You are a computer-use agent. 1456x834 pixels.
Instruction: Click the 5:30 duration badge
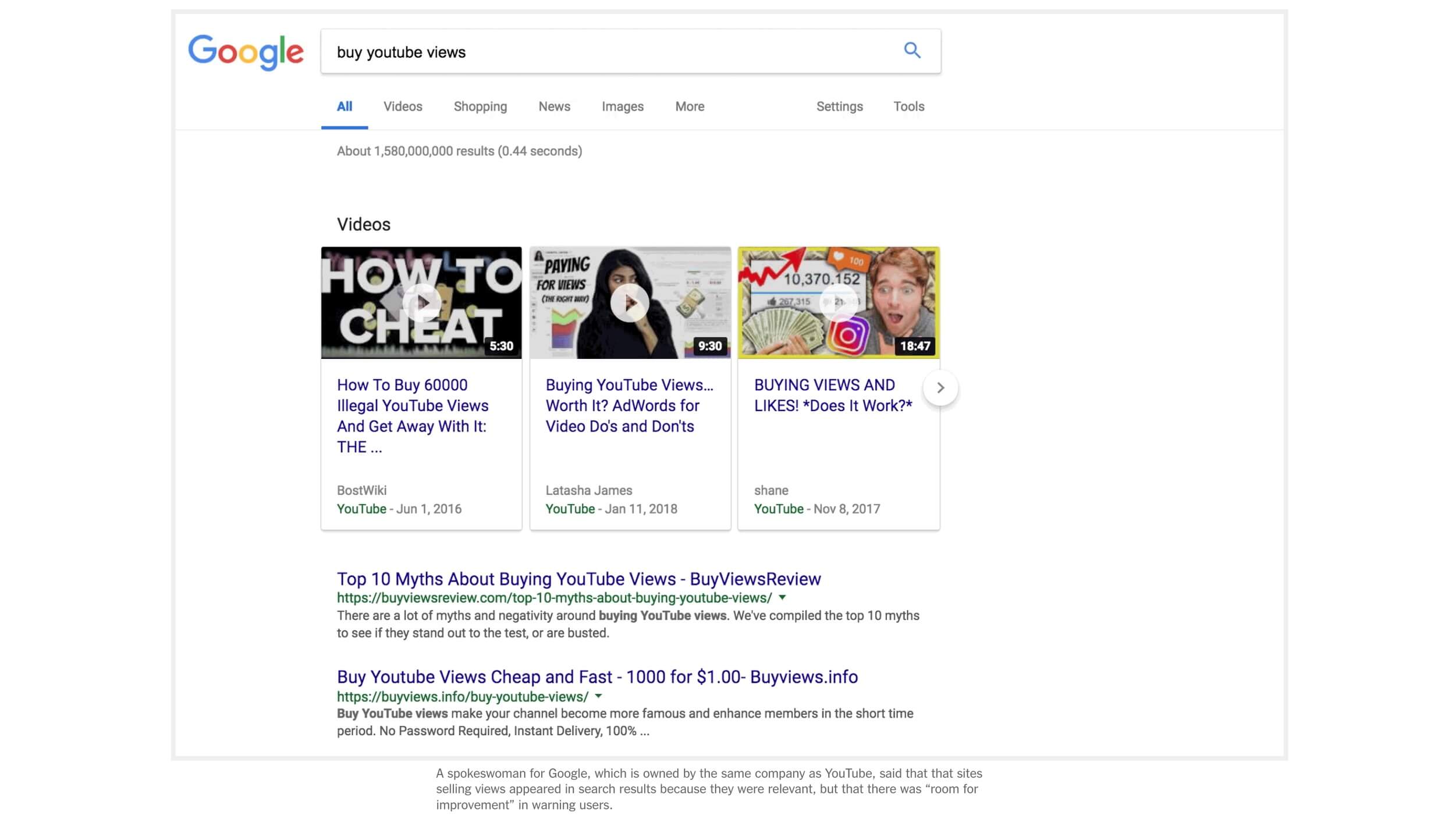[500, 347]
